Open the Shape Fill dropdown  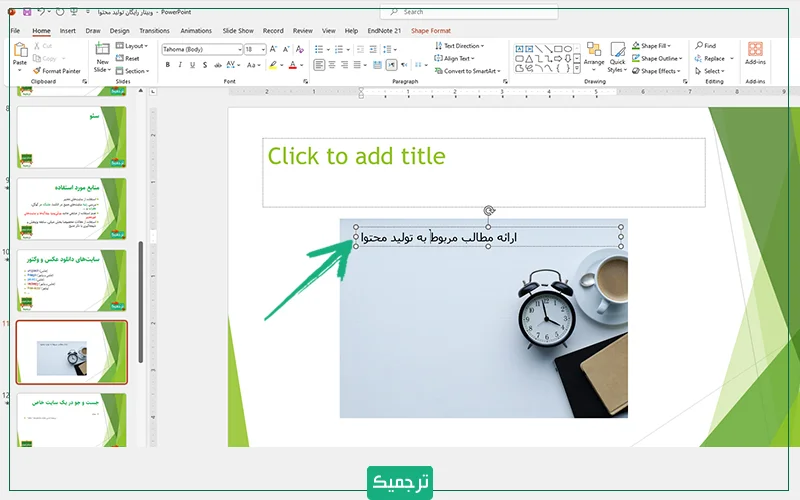coord(651,45)
